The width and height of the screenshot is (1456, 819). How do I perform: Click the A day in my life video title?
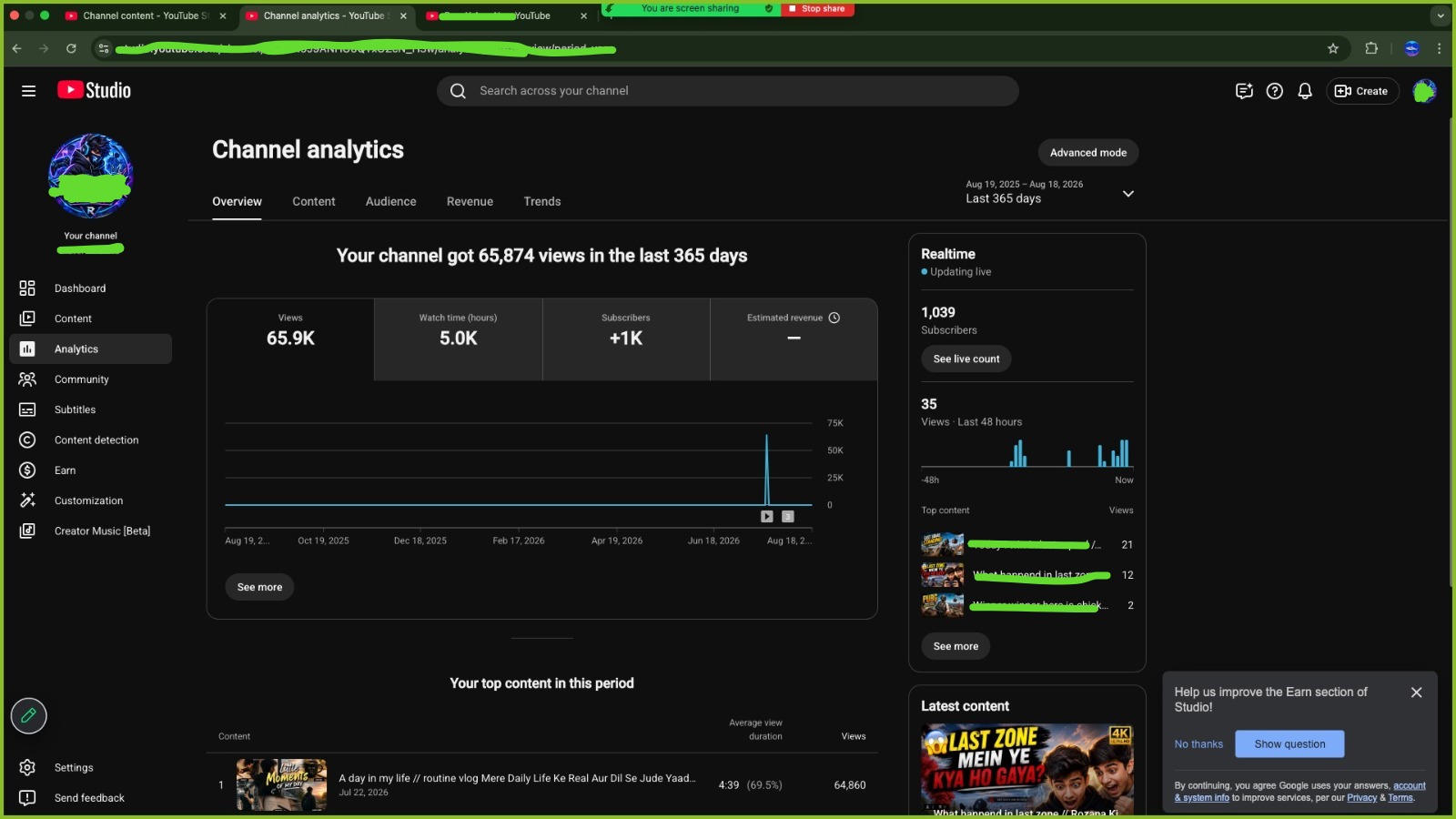point(517,779)
